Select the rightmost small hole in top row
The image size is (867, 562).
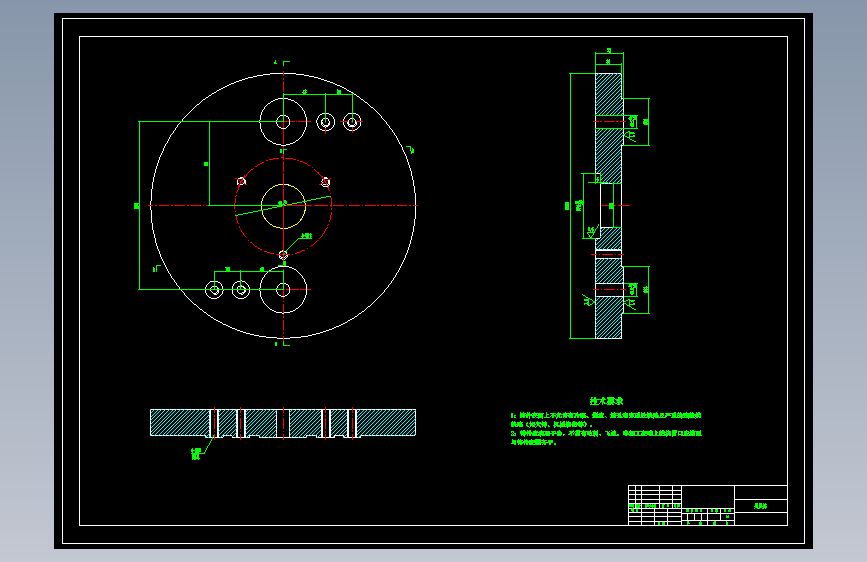(352, 122)
